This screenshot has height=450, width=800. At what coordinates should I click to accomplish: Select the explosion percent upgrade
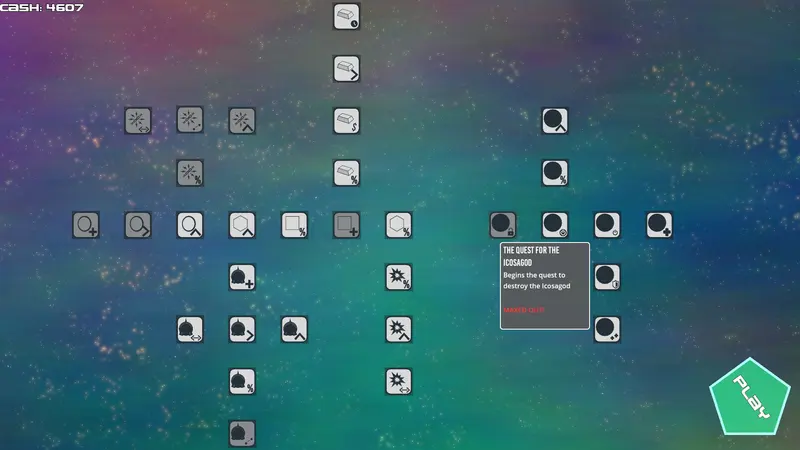398,277
